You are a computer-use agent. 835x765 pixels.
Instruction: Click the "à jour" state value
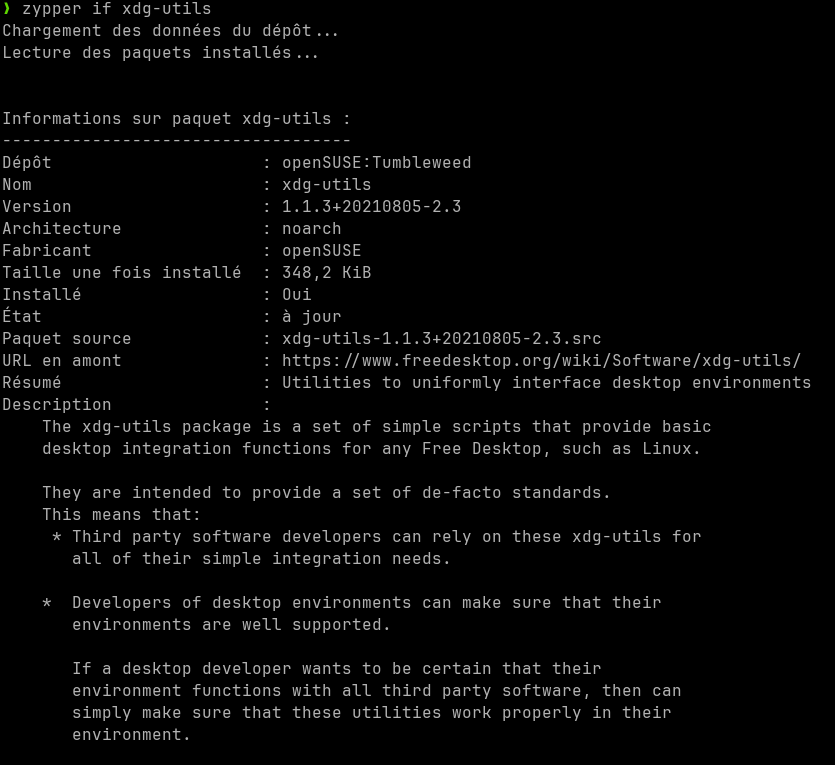[x=311, y=317]
